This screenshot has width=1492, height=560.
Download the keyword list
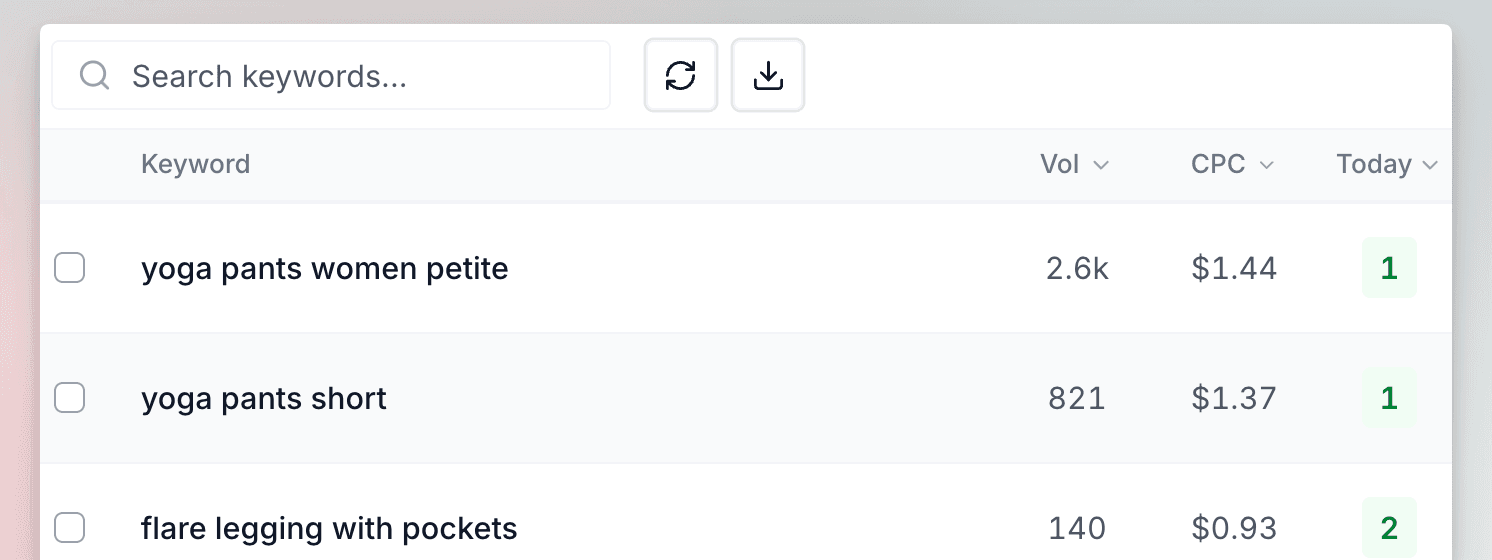[x=768, y=75]
